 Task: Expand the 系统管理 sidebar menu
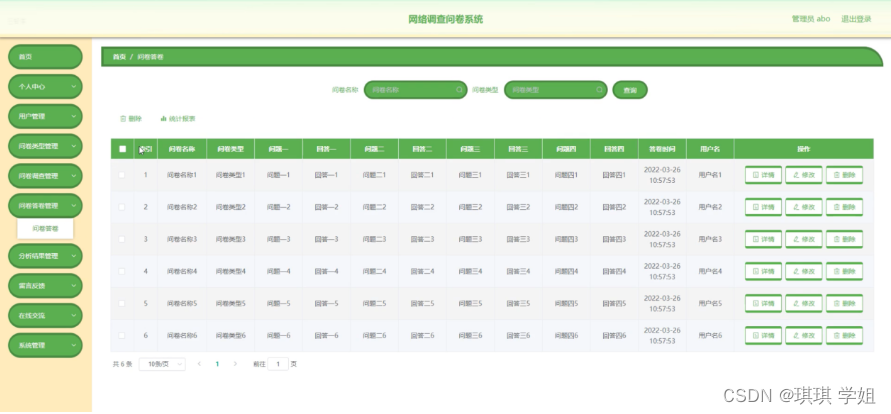click(45, 345)
